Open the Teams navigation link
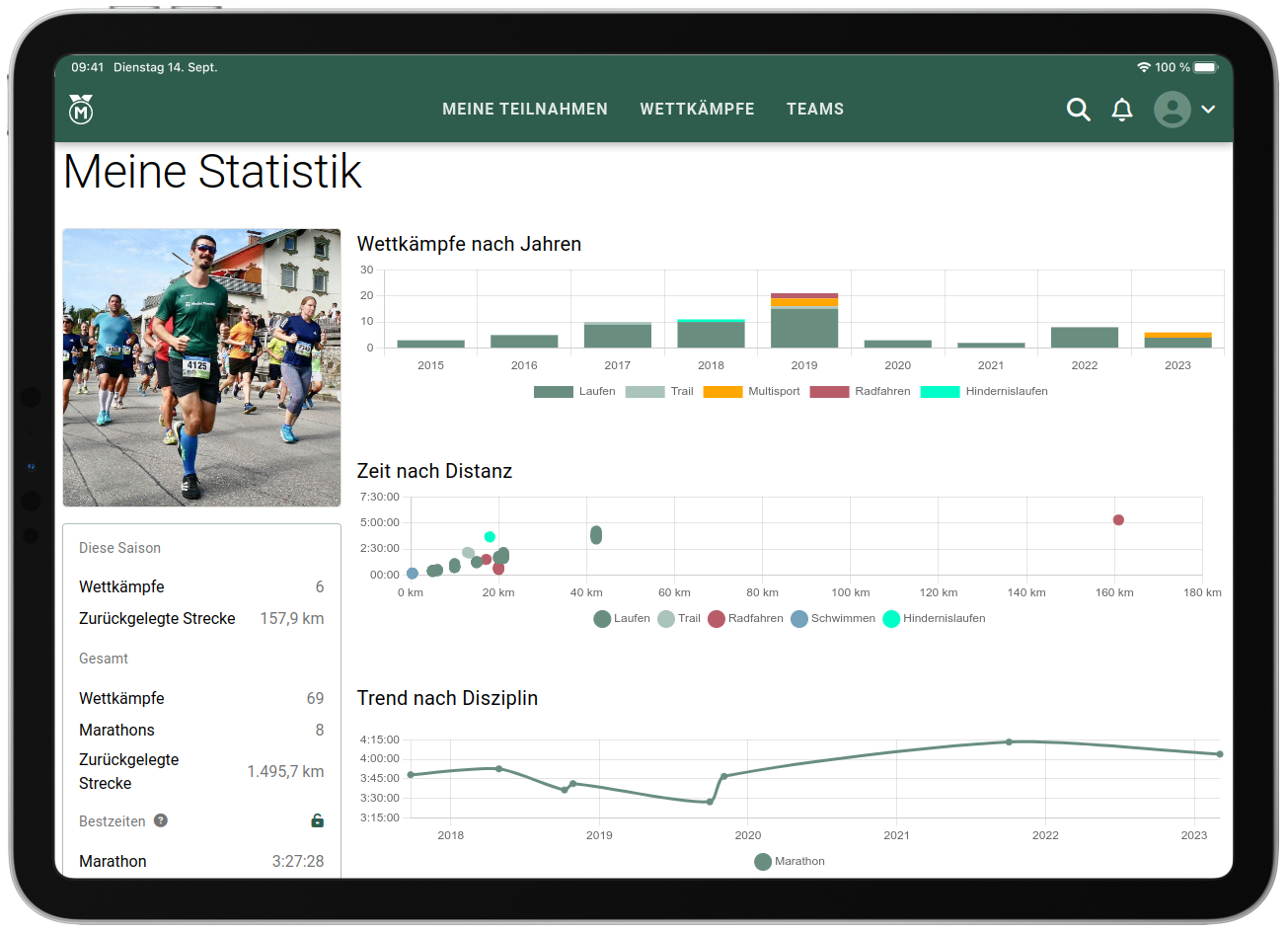The height and width of the screenshot is (933, 1288). pyautogui.click(x=815, y=110)
